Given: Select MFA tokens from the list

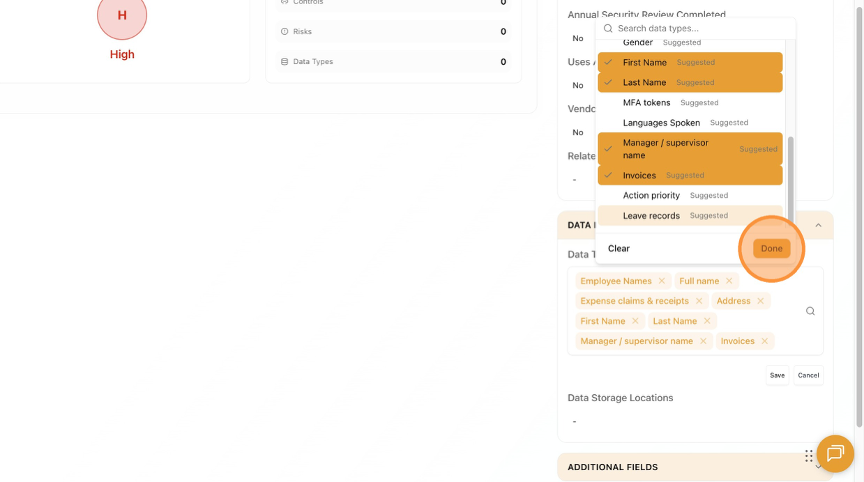Looking at the screenshot, I should [647, 103].
